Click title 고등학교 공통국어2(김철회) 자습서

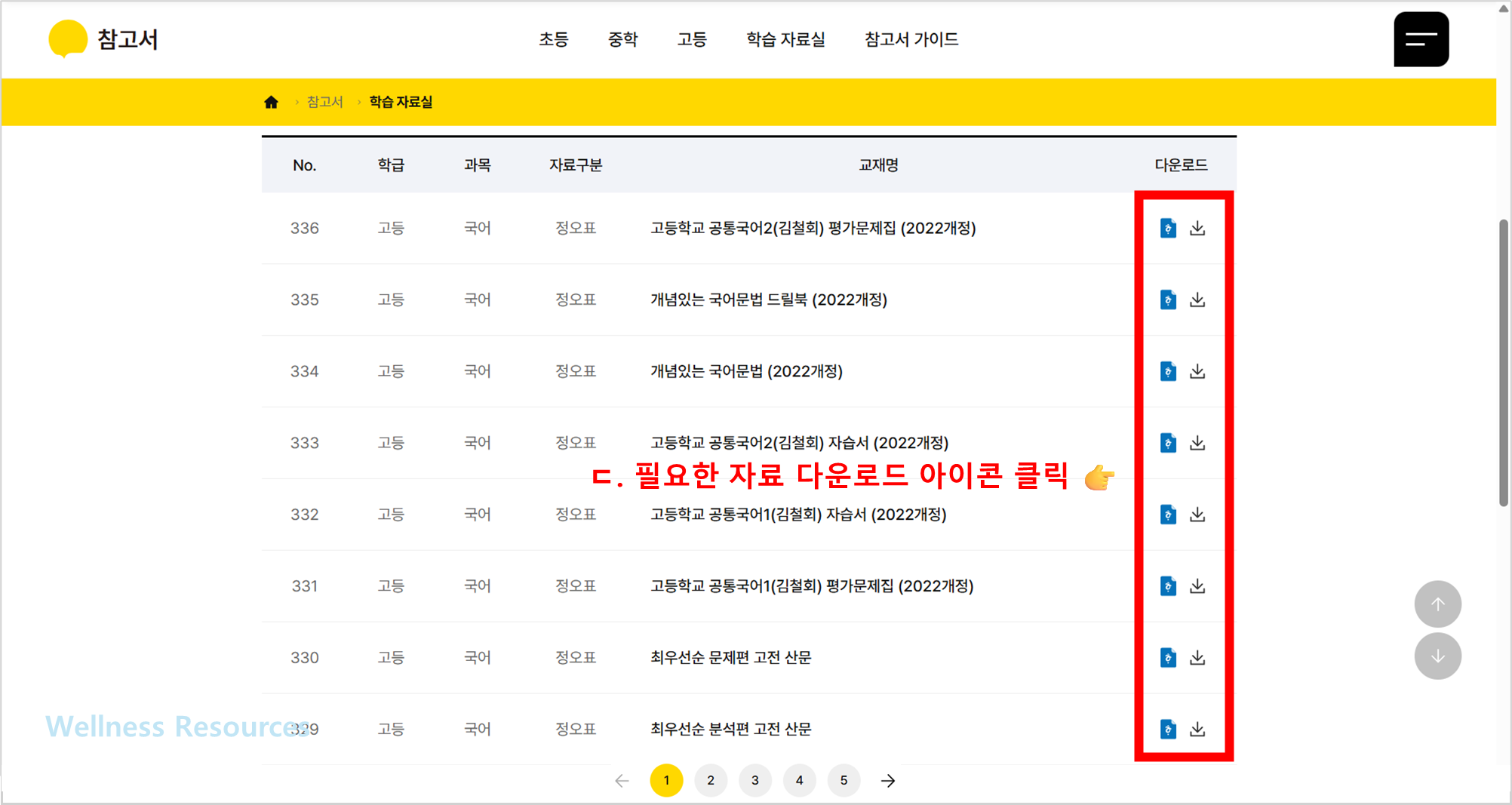point(800,443)
